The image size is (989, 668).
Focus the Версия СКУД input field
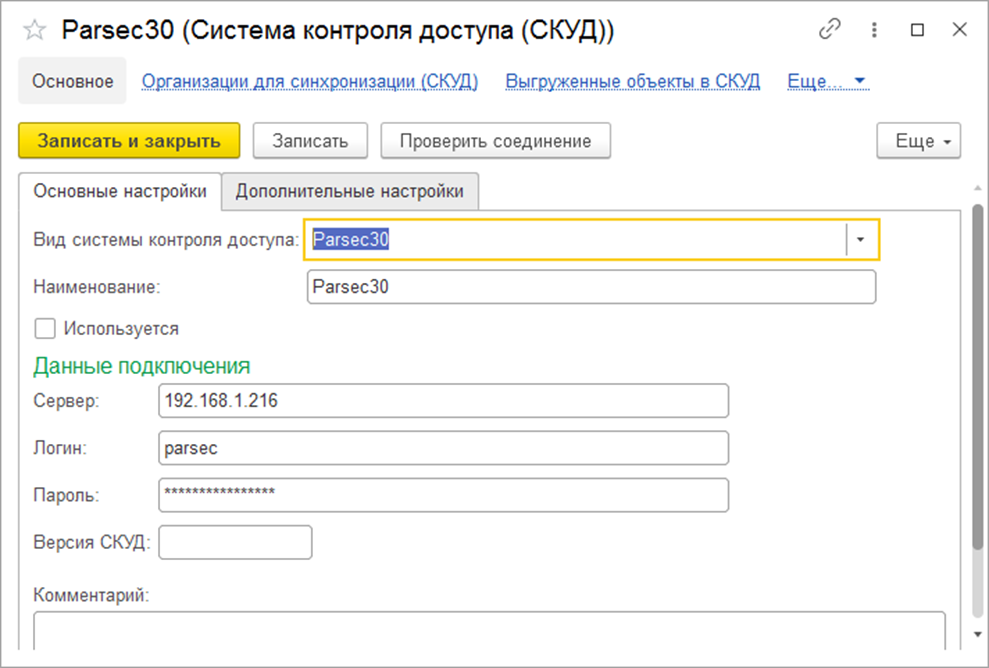[x=235, y=542]
